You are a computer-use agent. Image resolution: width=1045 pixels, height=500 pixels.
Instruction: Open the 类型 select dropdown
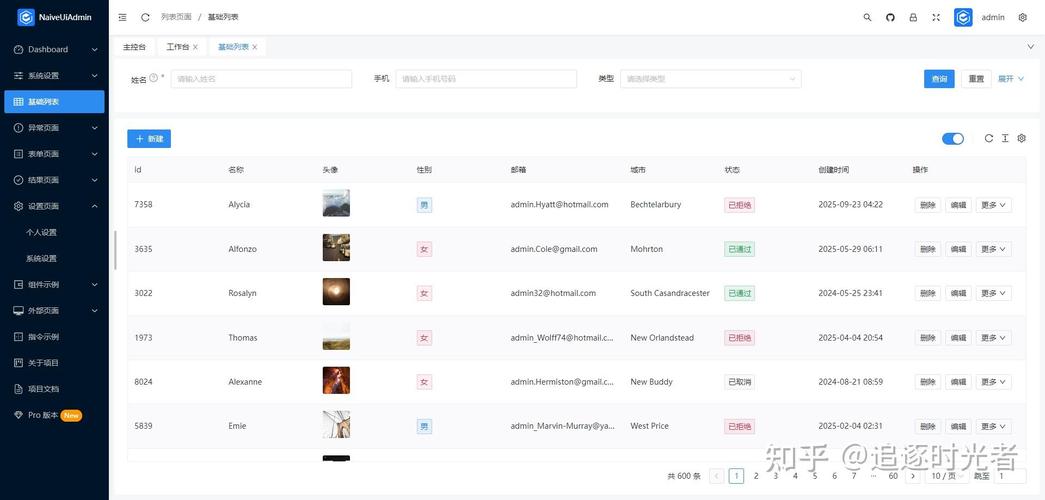710,79
